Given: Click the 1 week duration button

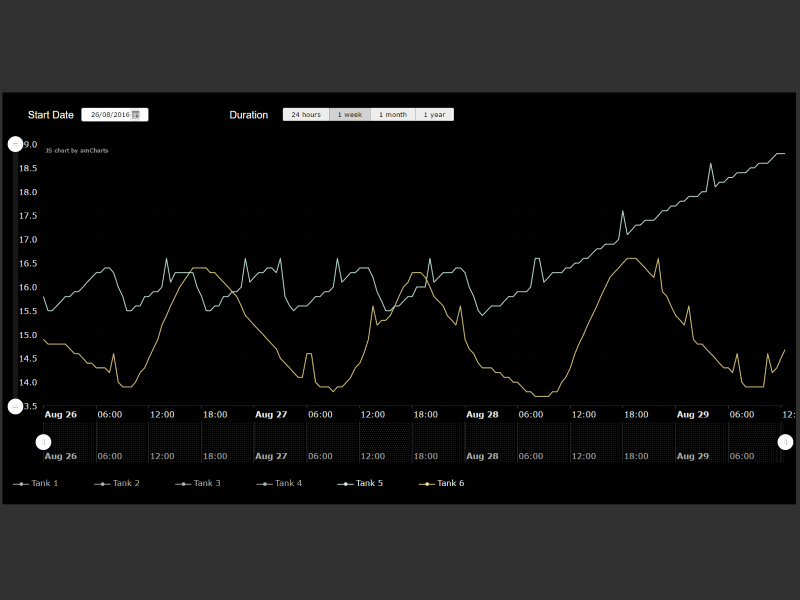Looking at the screenshot, I should [x=349, y=114].
